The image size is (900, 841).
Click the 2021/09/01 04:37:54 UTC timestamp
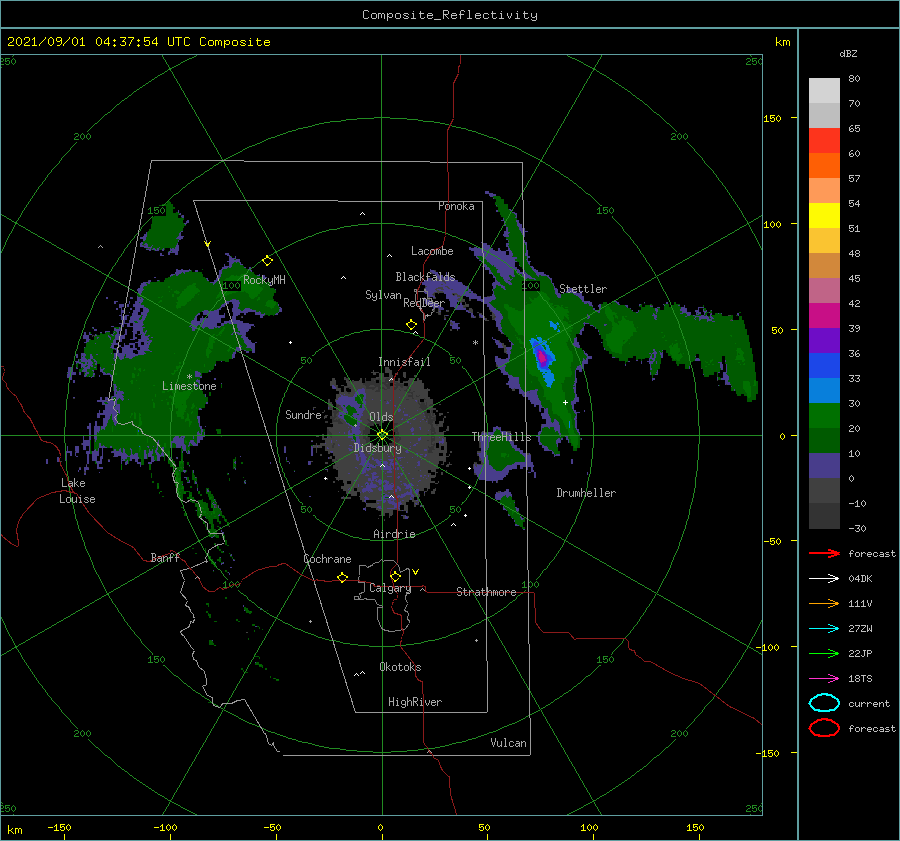point(138,42)
